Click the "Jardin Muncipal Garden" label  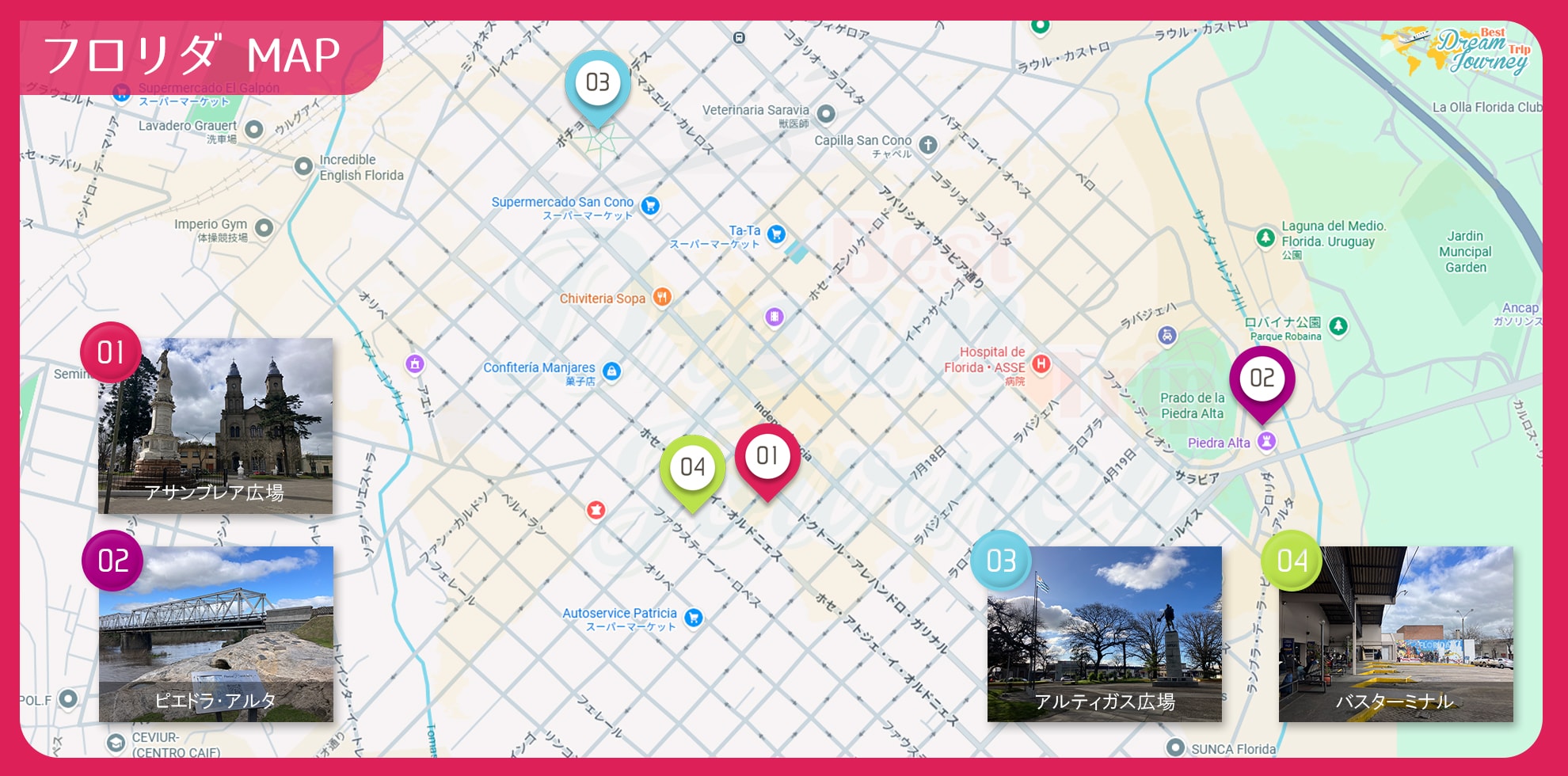click(1465, 252)
